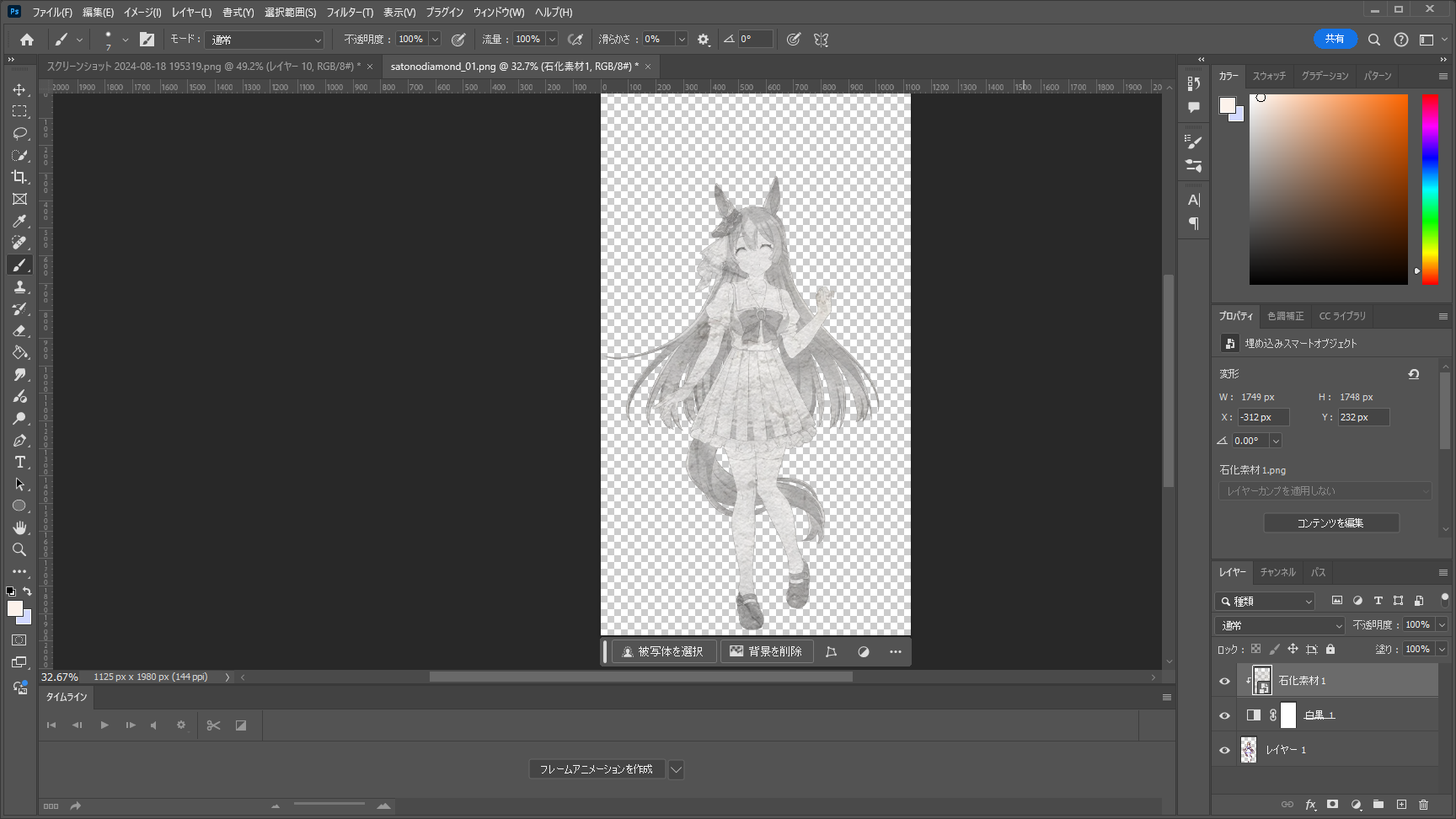Toggle symmetry paint butterfly icon

[x=821, y=40]
